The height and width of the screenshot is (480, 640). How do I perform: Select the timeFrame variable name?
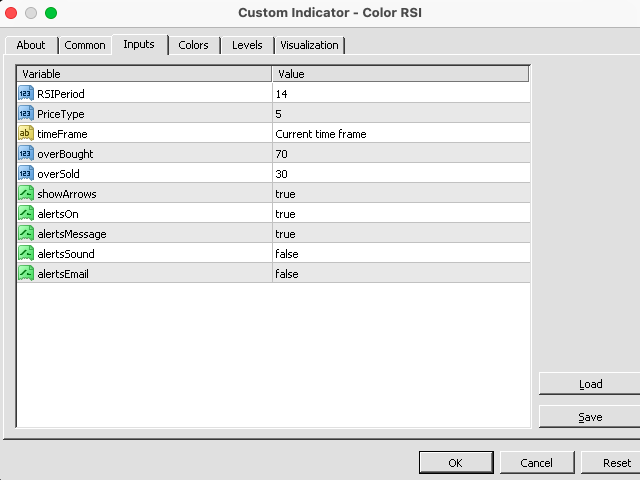62,134
